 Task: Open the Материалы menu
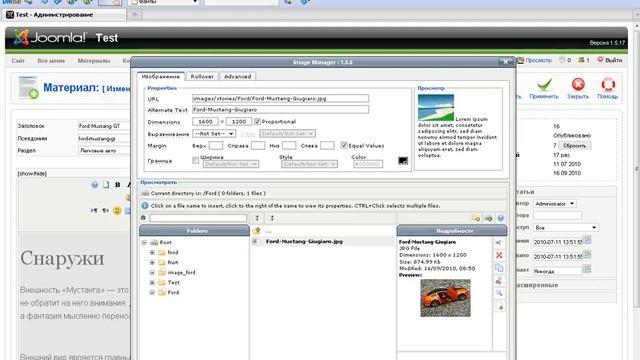coord(94,61)
